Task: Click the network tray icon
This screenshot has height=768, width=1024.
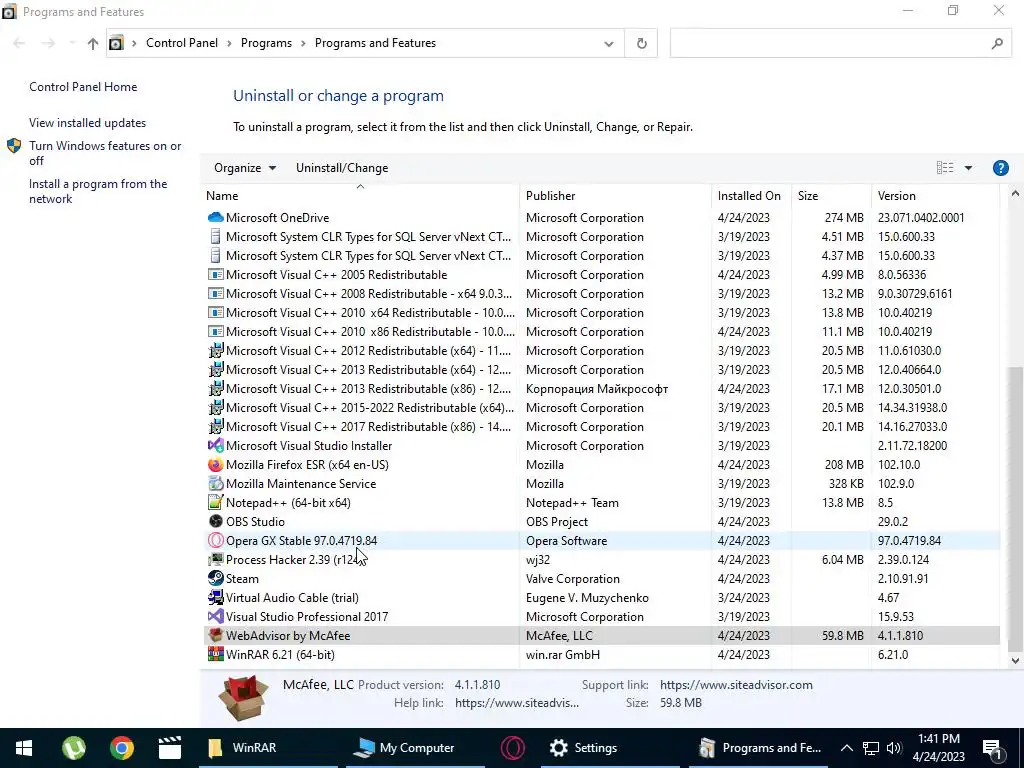Action: tap(871, 748)
